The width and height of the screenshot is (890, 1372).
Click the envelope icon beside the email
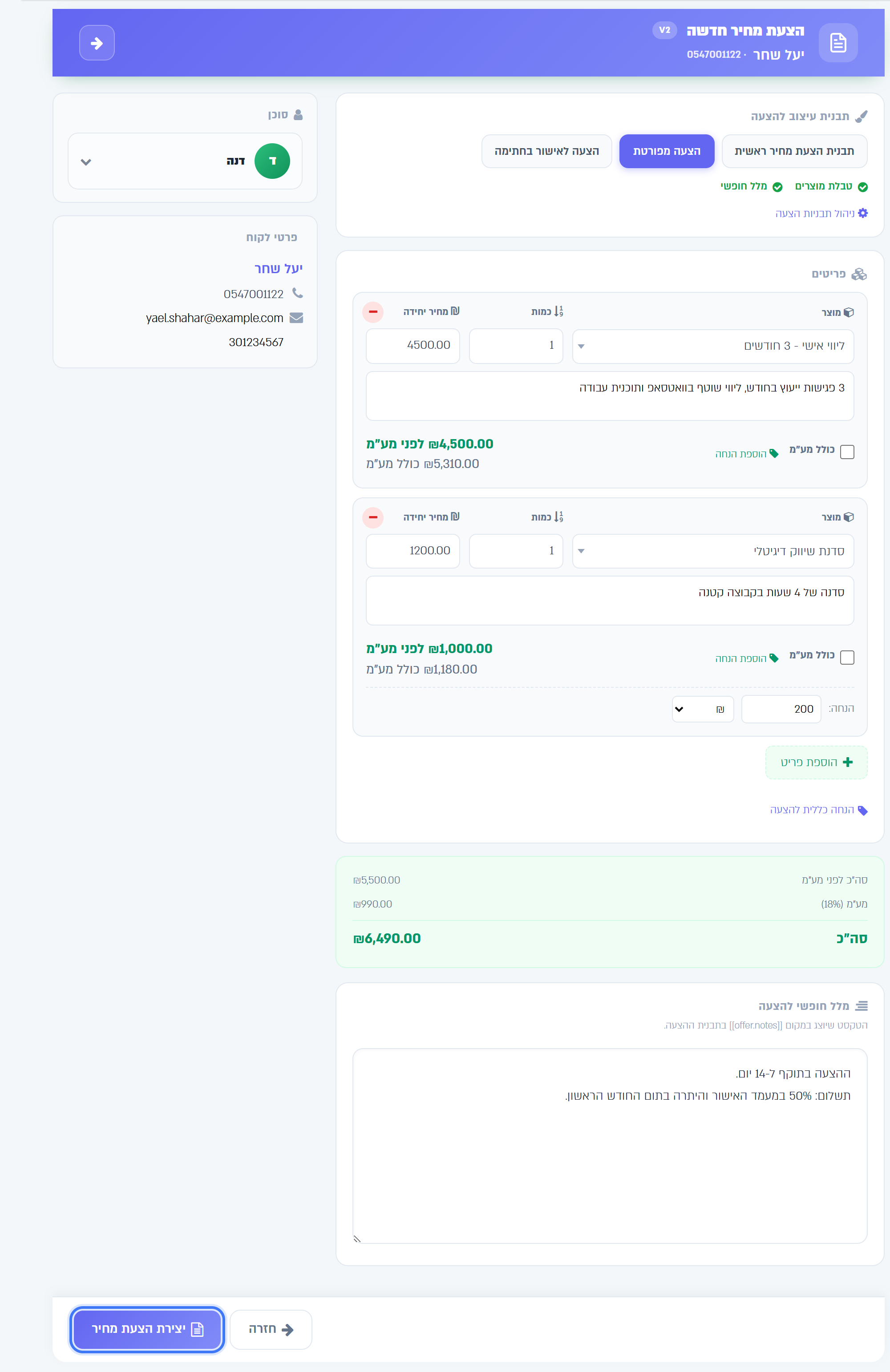296,318
